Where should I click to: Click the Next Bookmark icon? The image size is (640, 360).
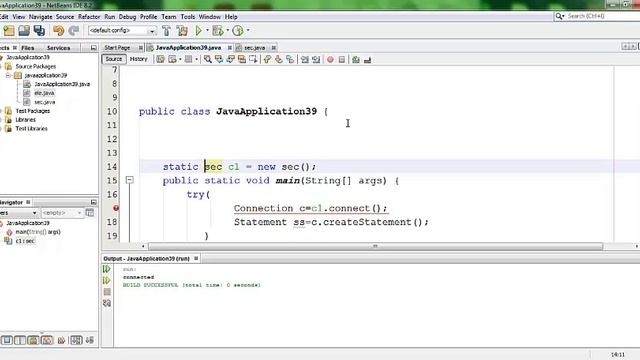(x=279, y=60)
